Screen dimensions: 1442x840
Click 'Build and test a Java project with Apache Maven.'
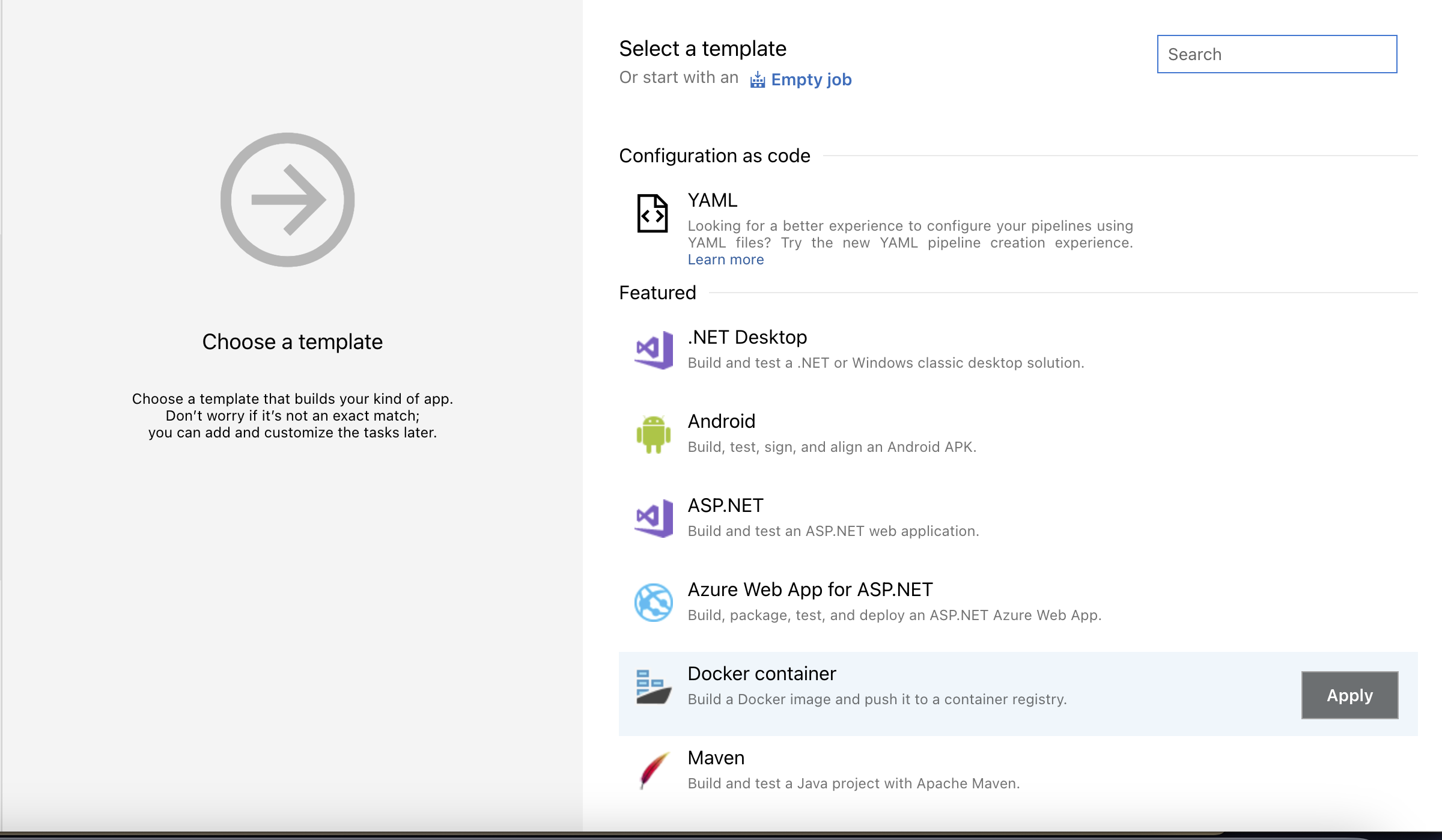click(x=853, y=784)
